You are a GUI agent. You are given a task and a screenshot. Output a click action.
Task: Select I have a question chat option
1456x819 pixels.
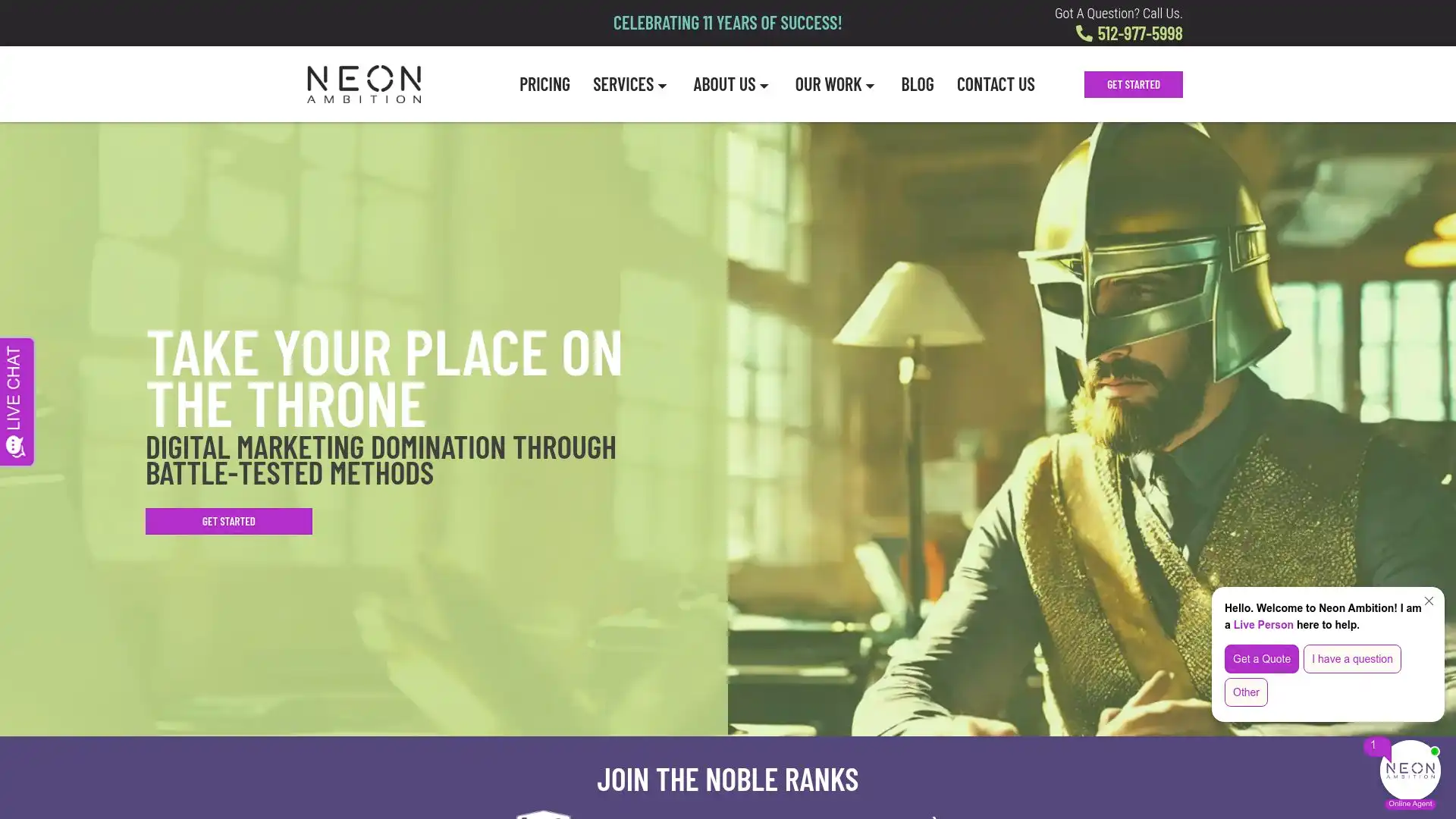(1351, 658)
